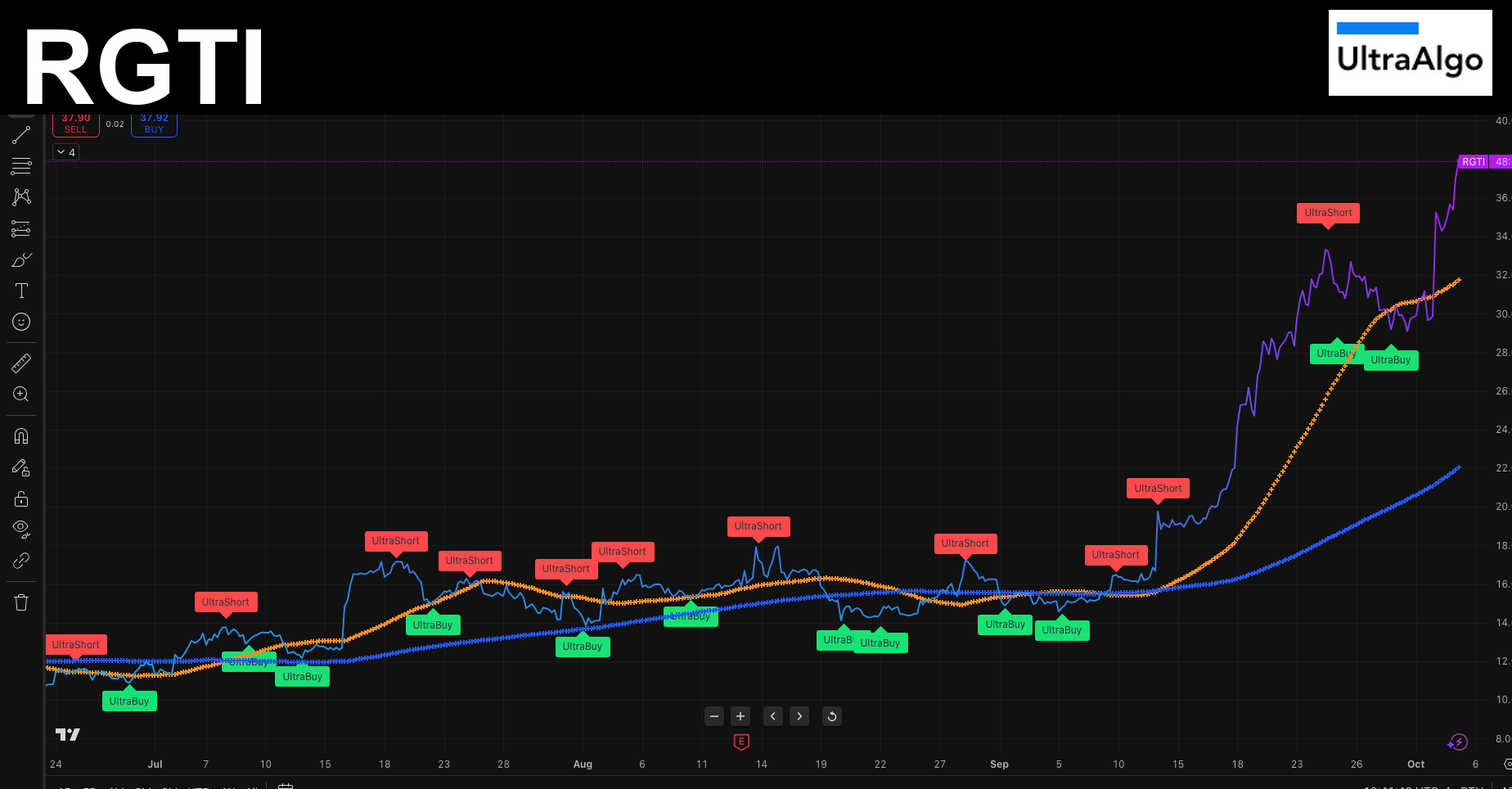The width and height of the screenshot is (1512, 789).
Task: Select the Trend Line drawing tool
Action: [21, 135]
